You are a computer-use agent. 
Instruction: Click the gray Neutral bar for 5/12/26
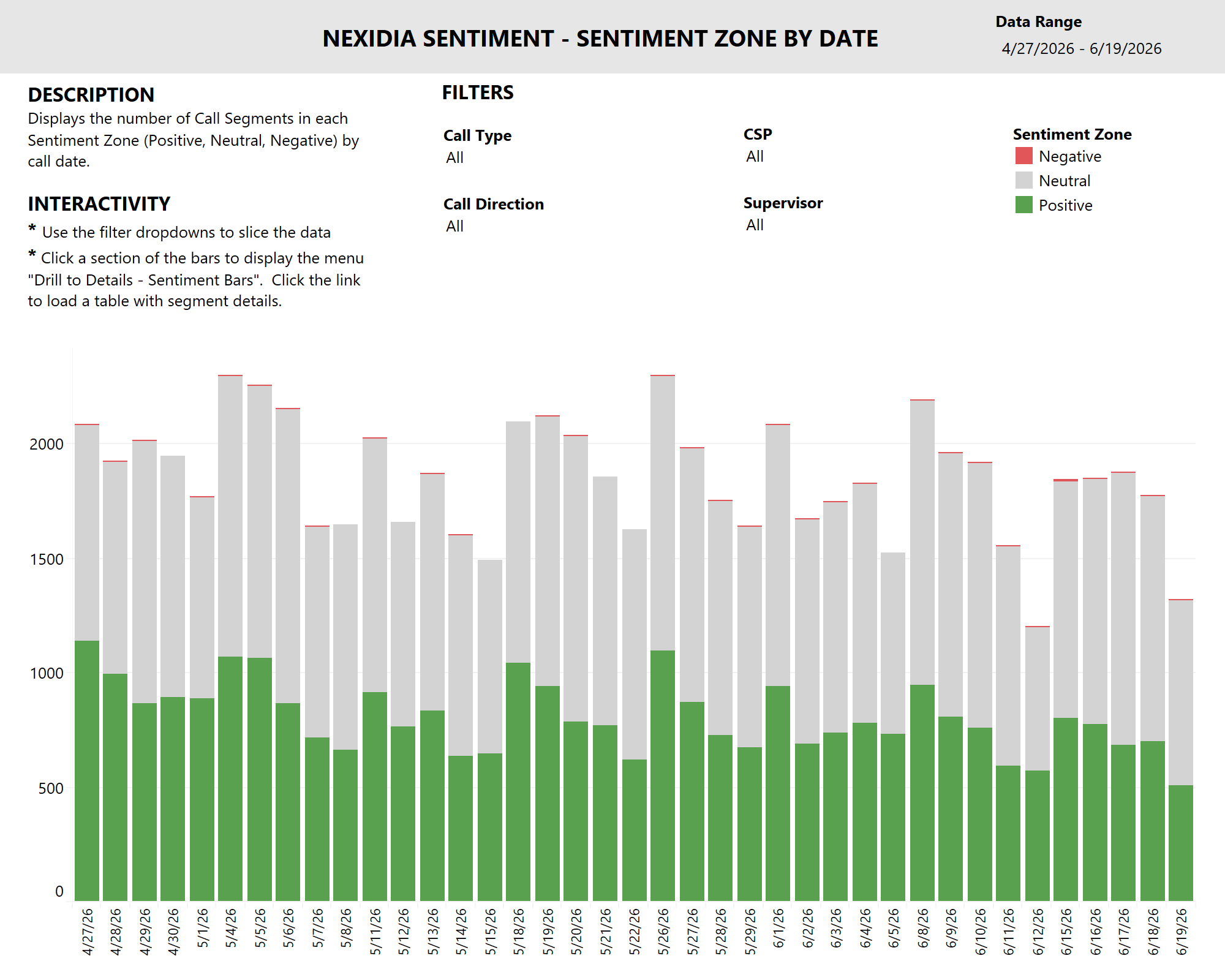click(403, 624)
